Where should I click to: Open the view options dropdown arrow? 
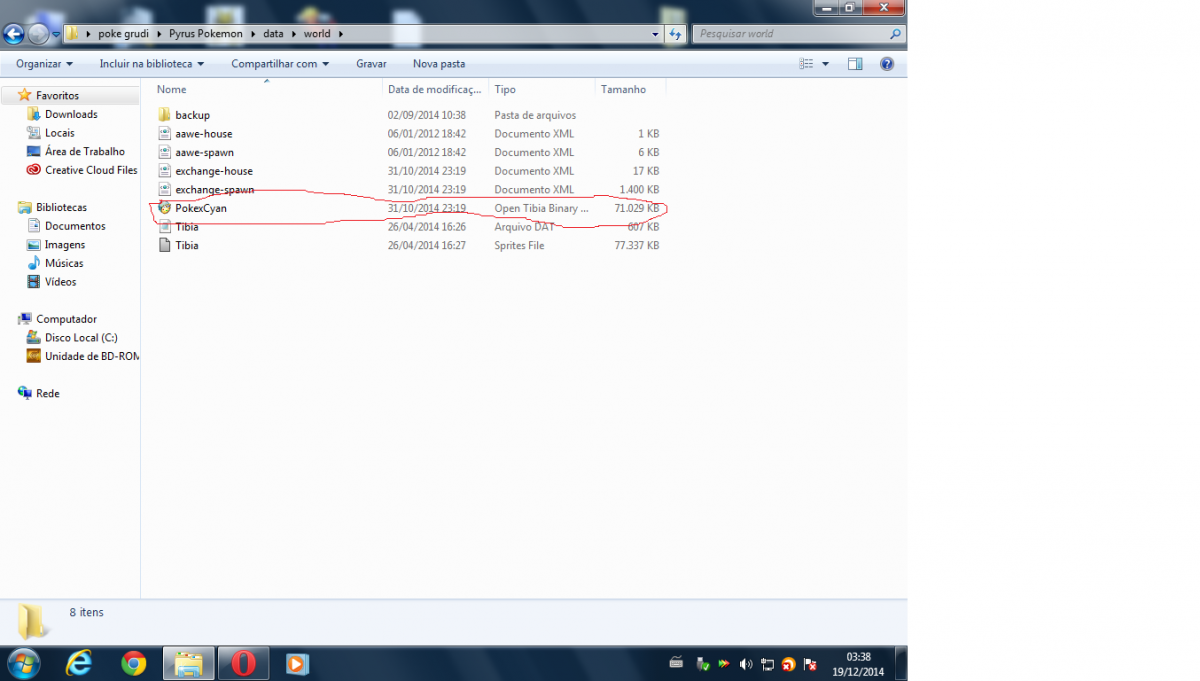point(825,64)
